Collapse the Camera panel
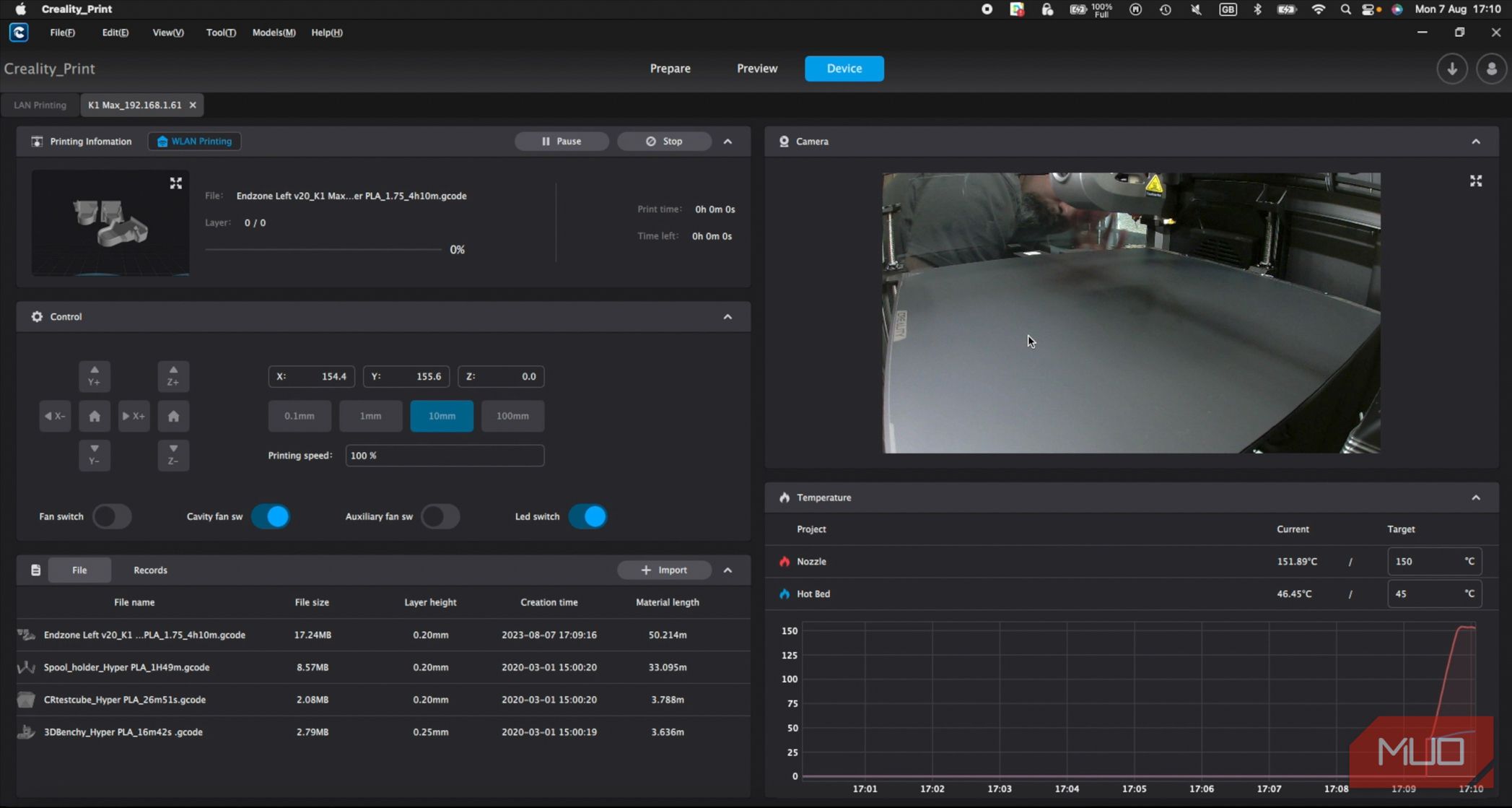This screenshot has height=808, width=1512. (1477, 142)
